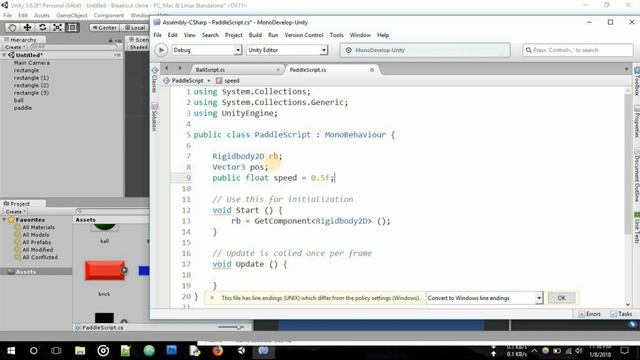Click OK on the line endings notification

tap(561, 298)
